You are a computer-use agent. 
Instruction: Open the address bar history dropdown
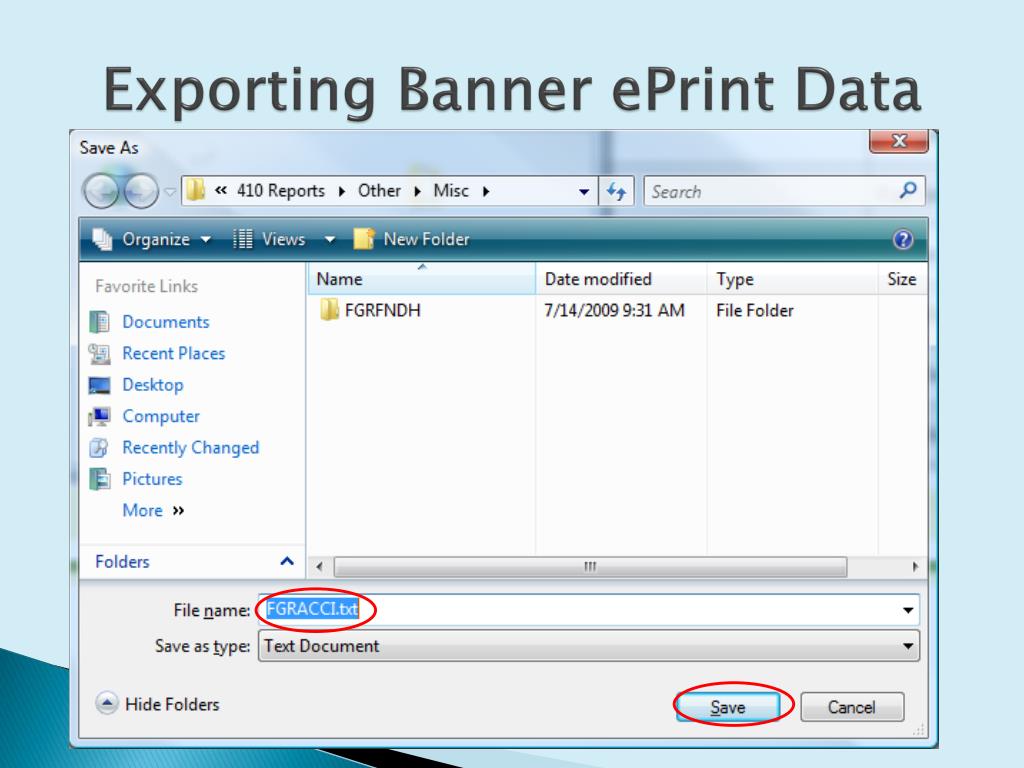tap(584, 192)
